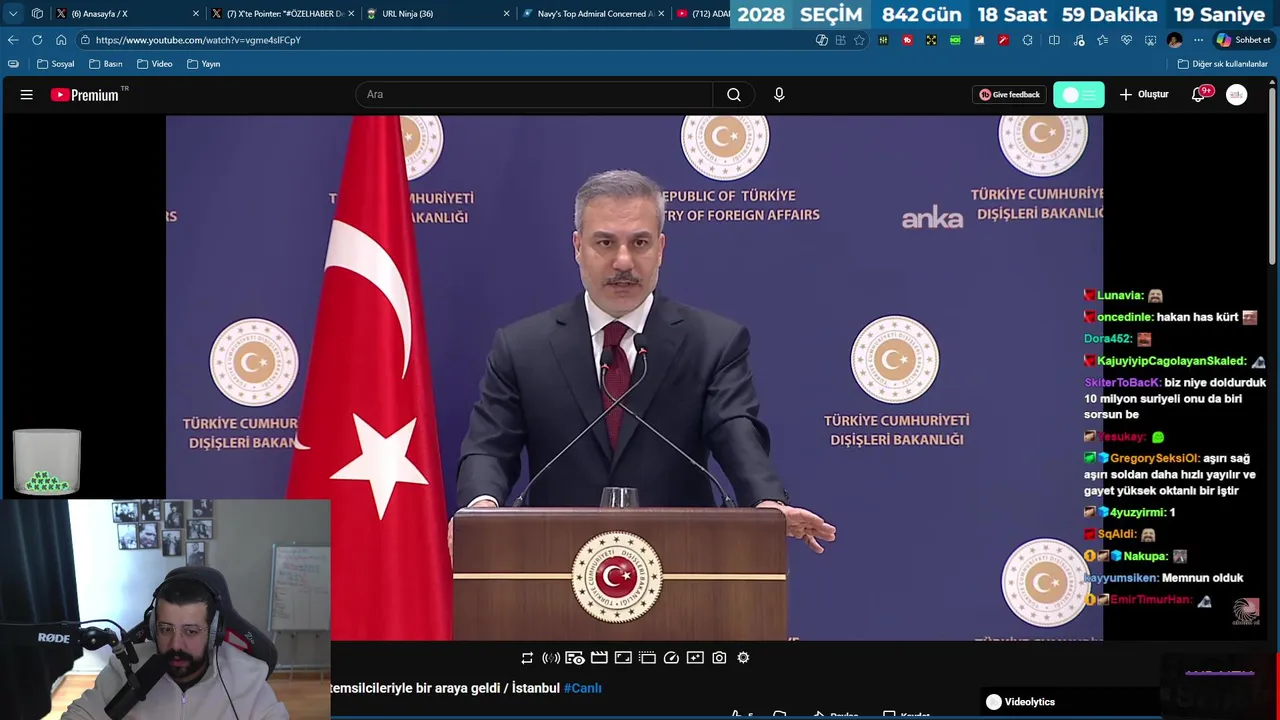The image size is (1280, 720).
Task: Open playback speed gauge icon
Action: [671, 658]
